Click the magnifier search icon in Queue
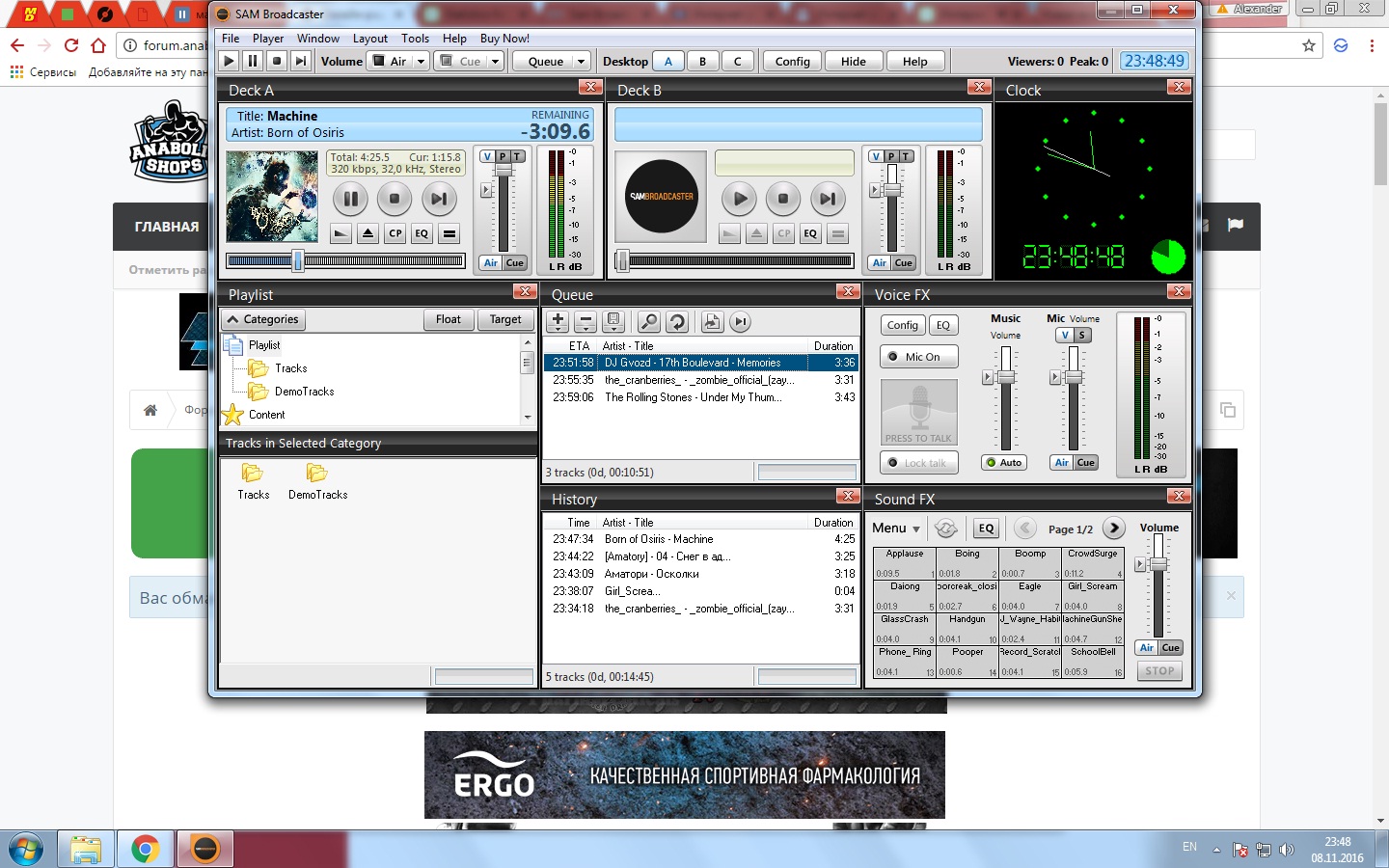1389x868 pixels. [649, 322]
